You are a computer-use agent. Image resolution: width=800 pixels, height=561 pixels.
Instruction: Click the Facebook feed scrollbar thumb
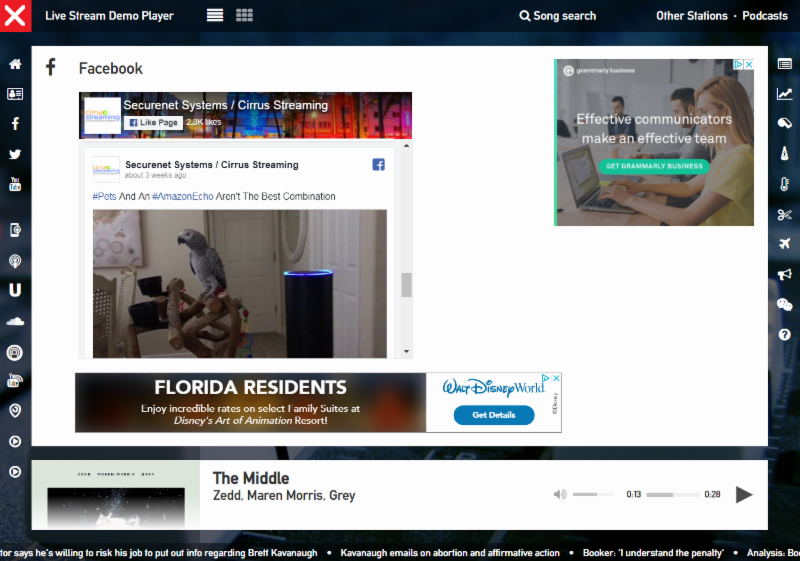(x=407, y=285)
